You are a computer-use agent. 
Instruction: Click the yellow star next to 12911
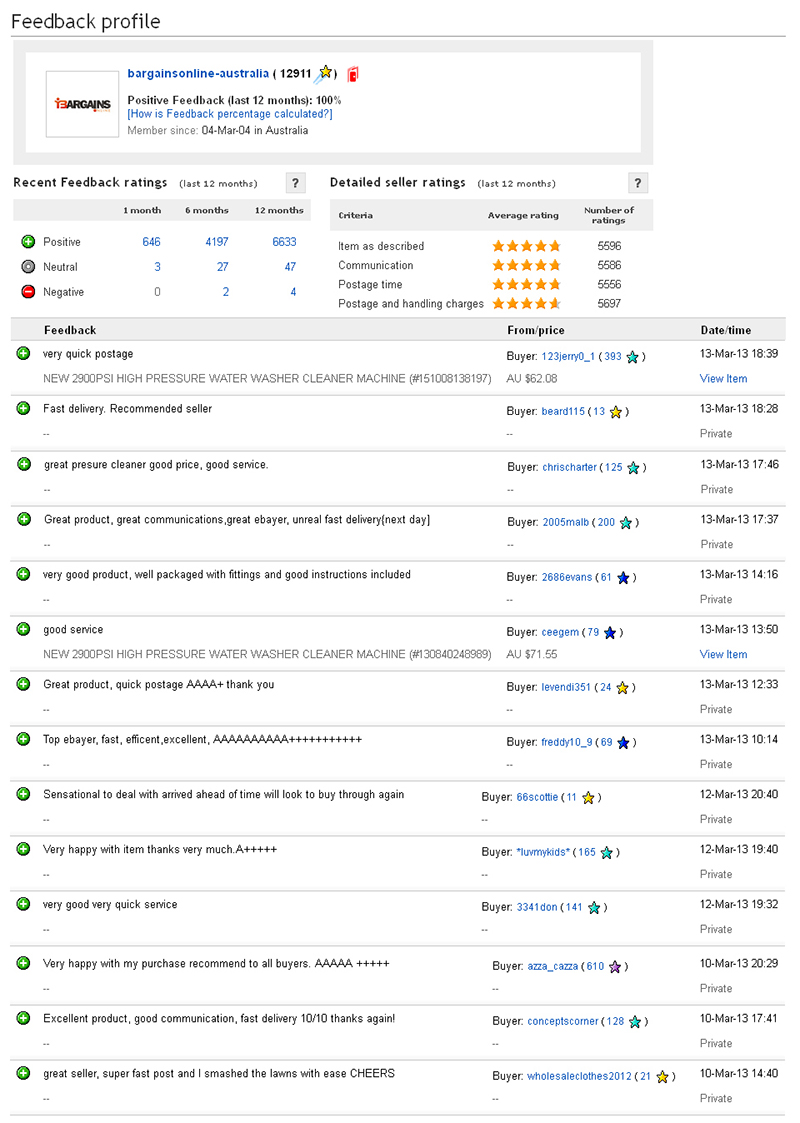[326, 72]
